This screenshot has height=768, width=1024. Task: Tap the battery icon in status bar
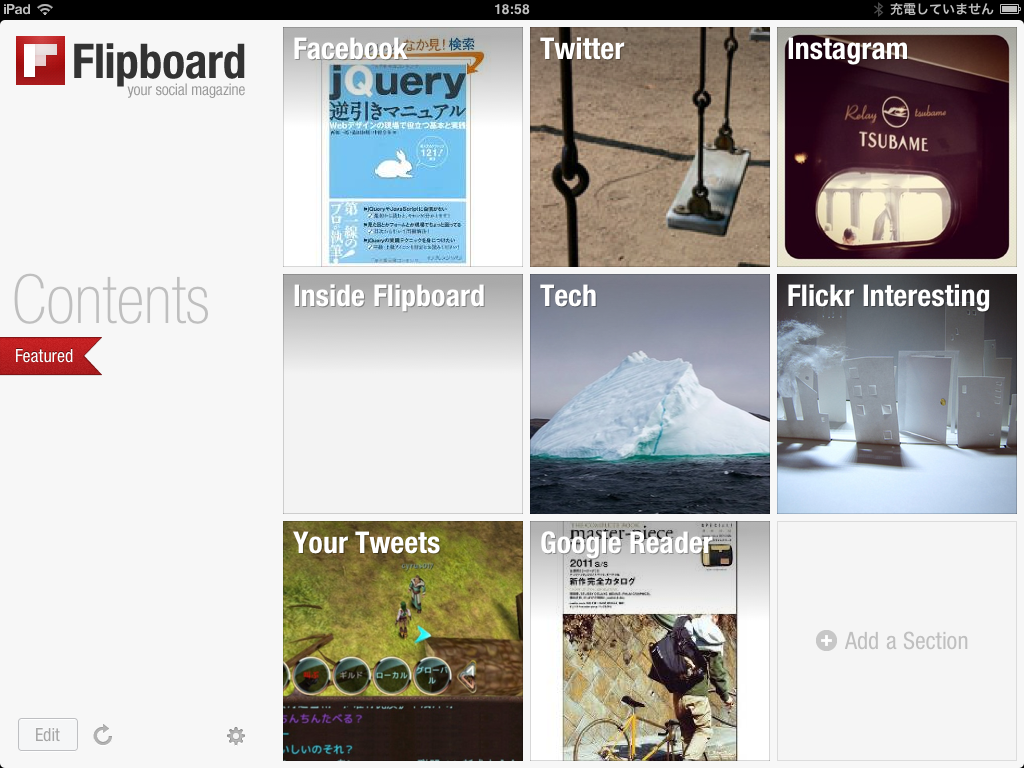(x=1009, y=9)
